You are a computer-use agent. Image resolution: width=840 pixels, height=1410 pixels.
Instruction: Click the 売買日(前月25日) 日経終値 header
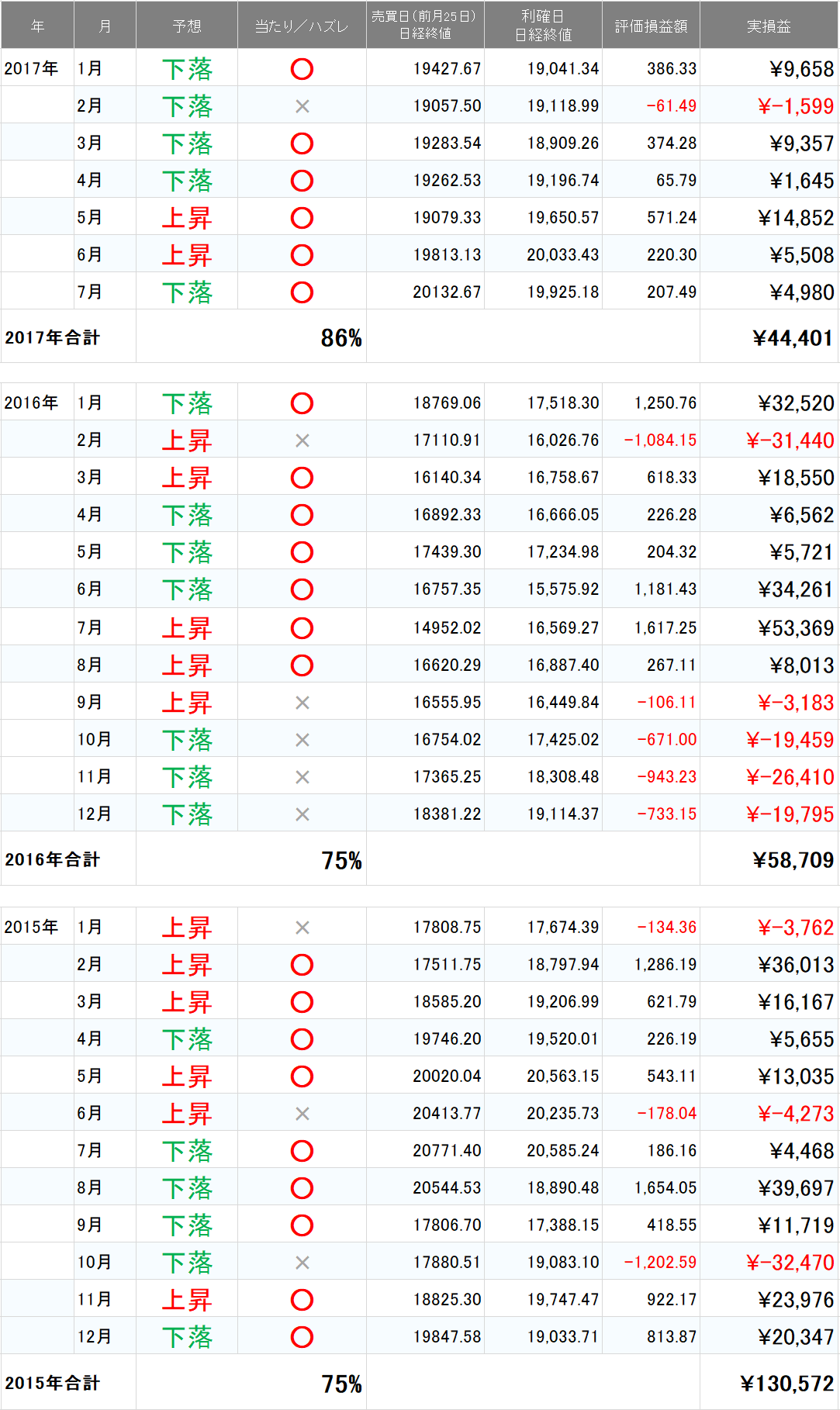tap(425, 26)
